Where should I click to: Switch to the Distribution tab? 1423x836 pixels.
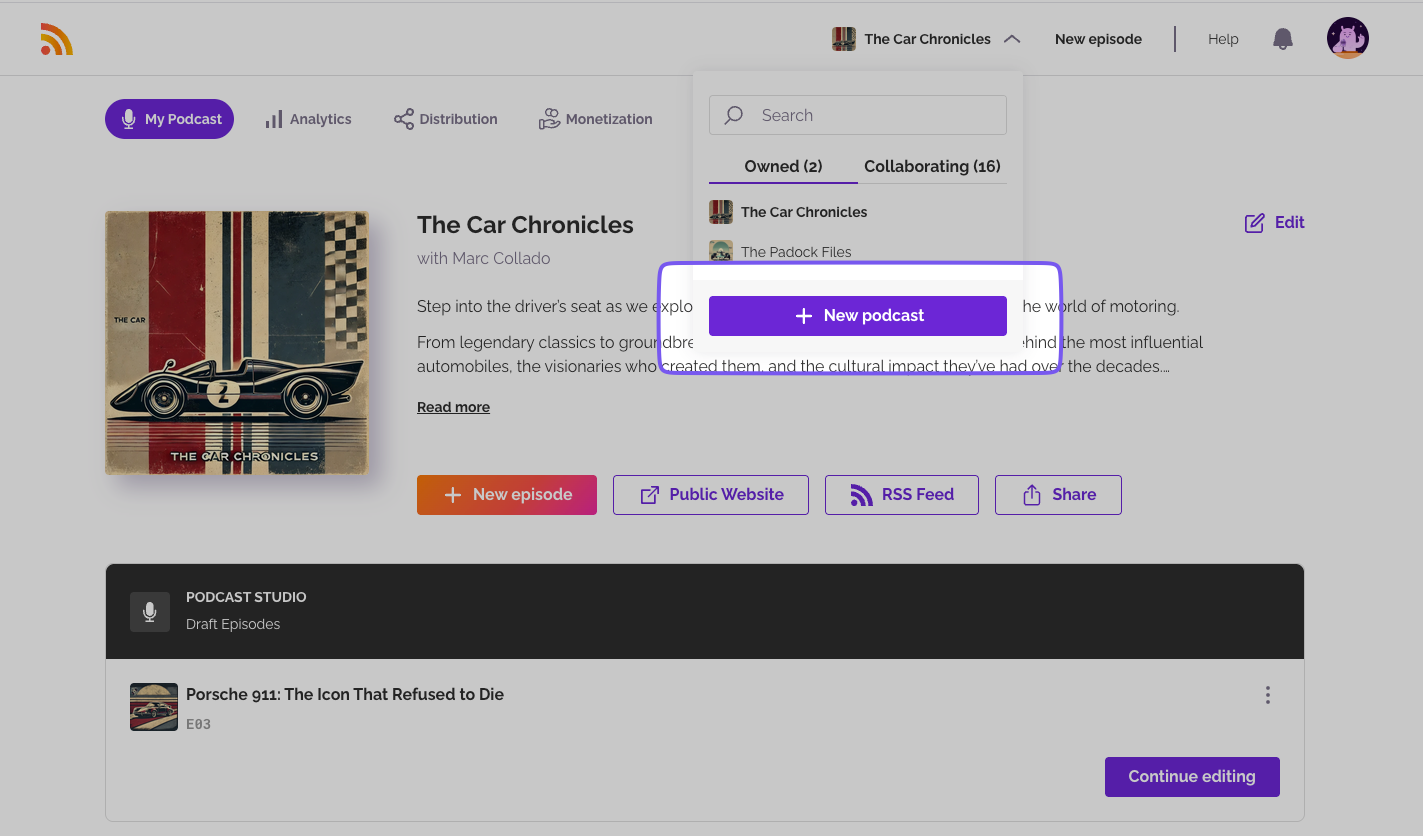pyautogui.click(x=445, y=119)
